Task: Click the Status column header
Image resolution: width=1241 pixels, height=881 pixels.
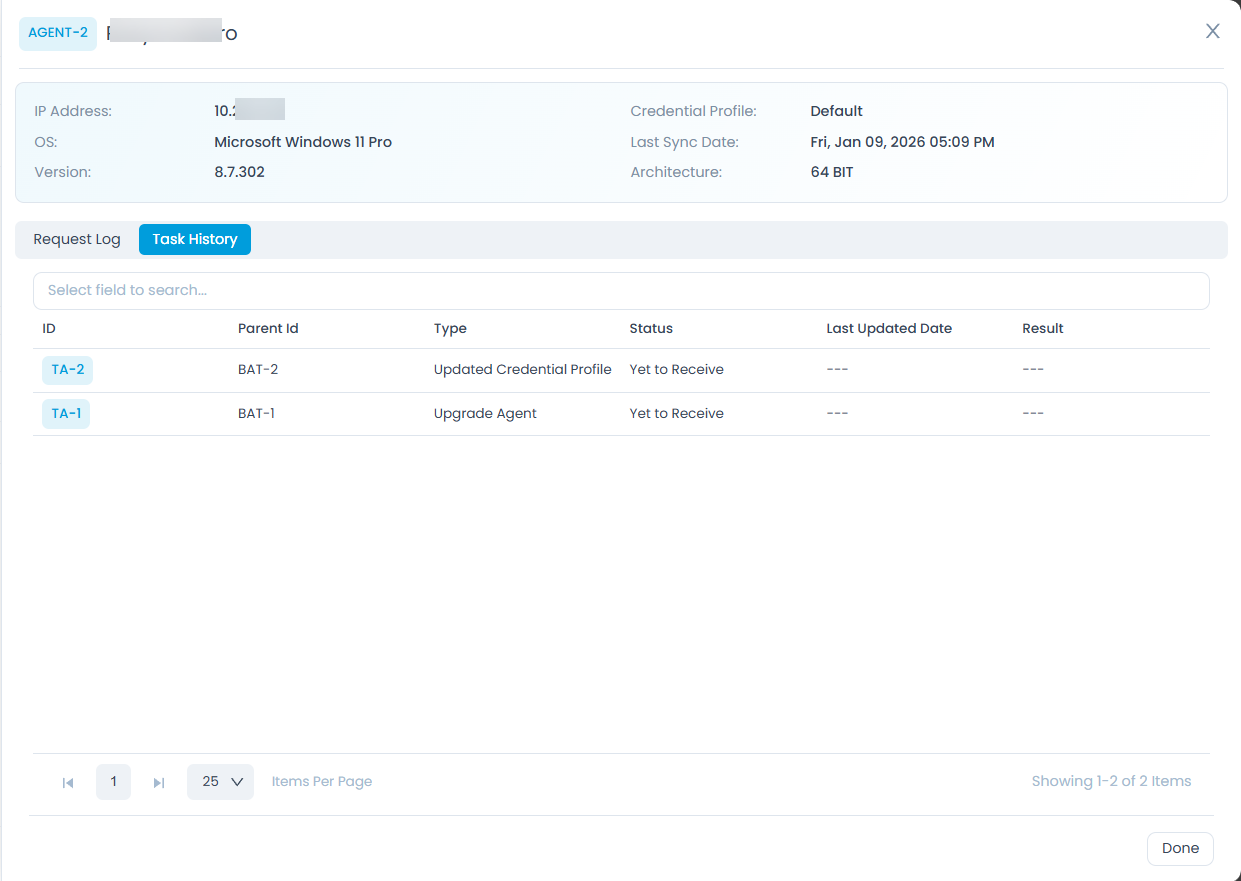Action: pos(651,328)
